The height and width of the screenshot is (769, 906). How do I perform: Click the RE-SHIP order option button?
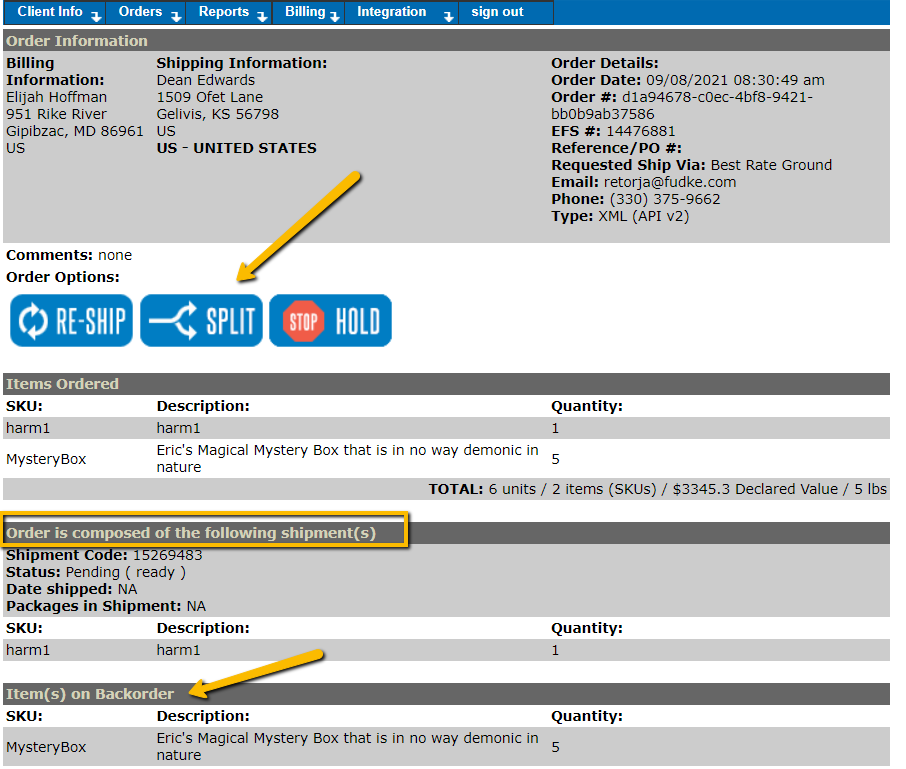[x=71, y=321]
